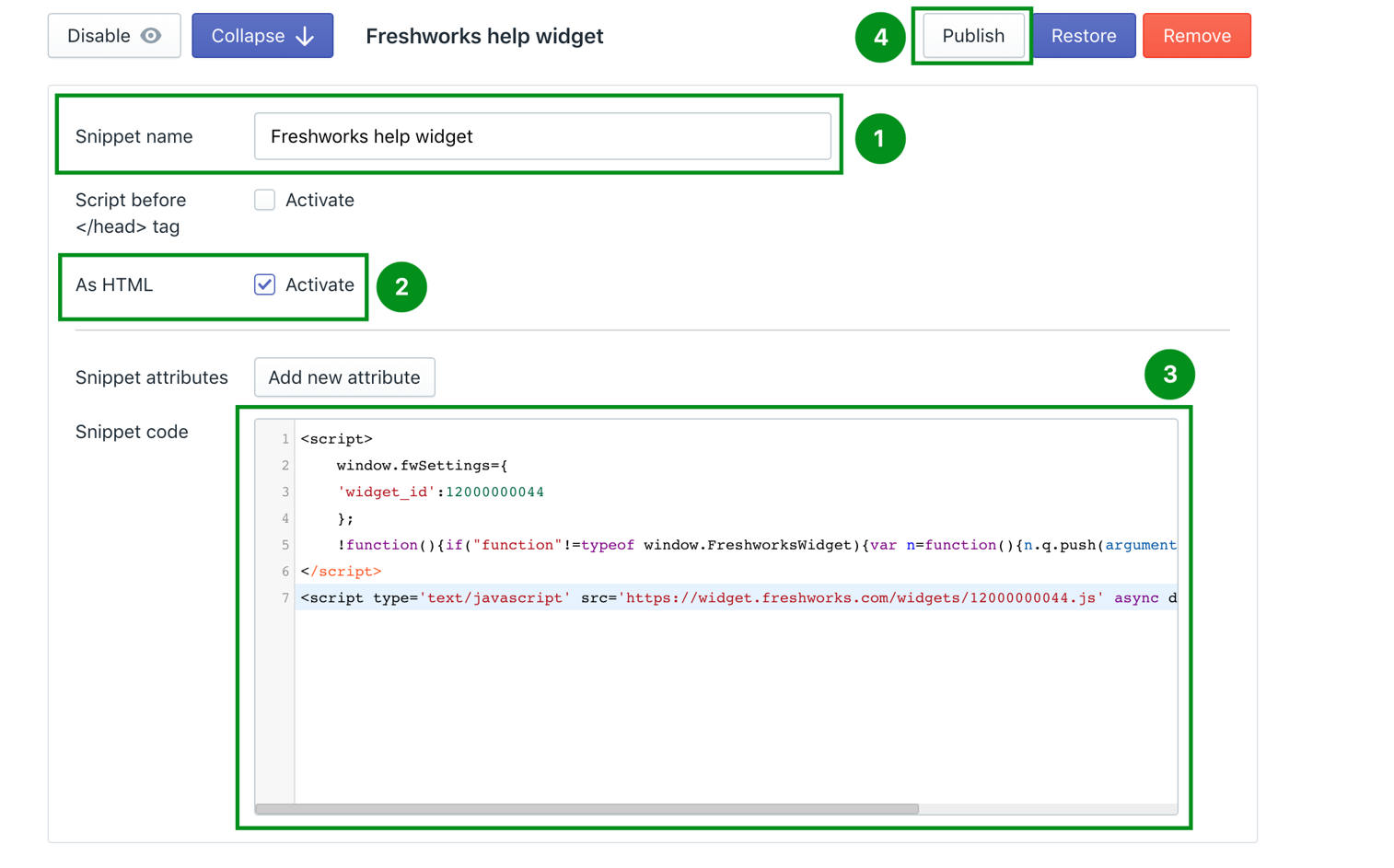Click the Freshworks help widget header title

tap(484, 36)
